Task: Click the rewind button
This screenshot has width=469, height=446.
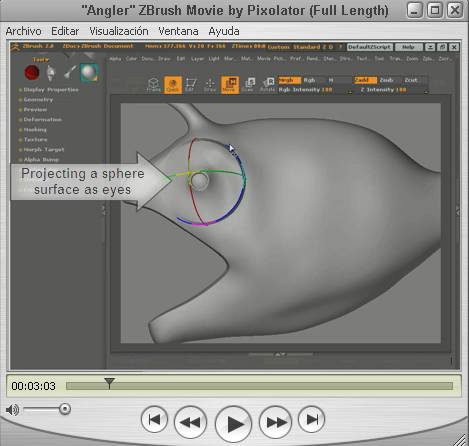Action: click(x=190, y=422)
